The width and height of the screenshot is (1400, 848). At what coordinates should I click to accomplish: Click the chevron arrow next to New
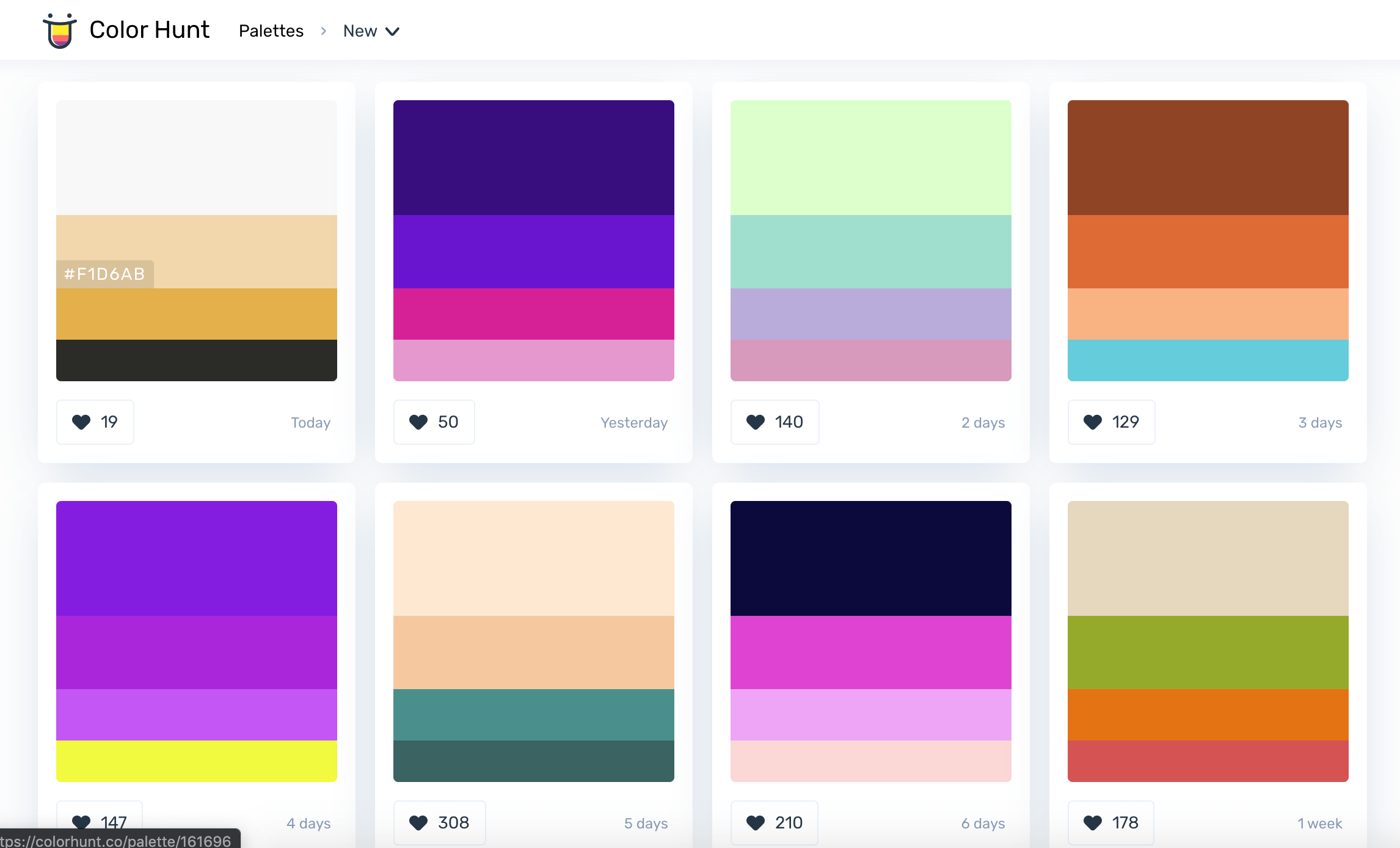(393, 32)
